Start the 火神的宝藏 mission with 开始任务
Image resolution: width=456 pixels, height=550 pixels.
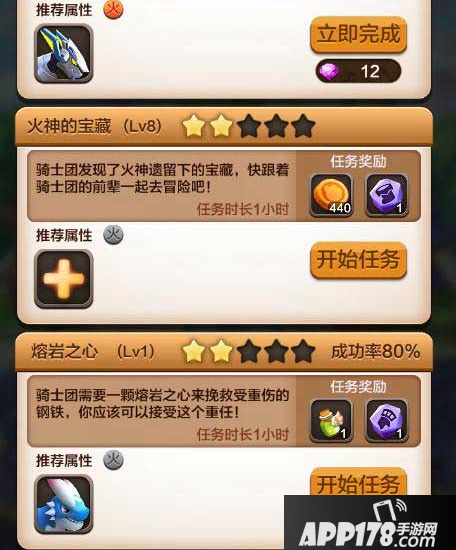(x=358, y=260)
